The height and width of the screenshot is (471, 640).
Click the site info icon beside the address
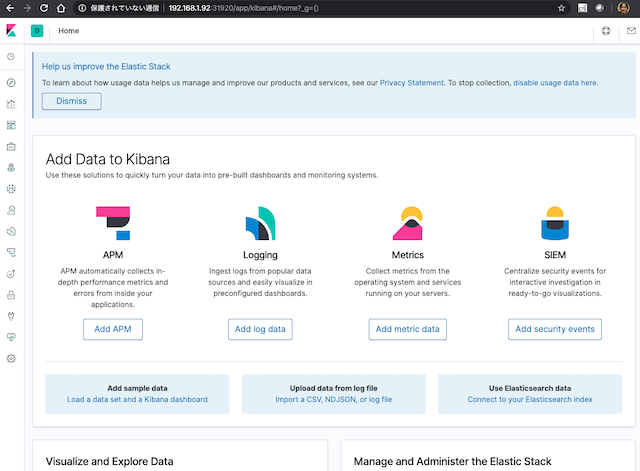pos(82,8)
